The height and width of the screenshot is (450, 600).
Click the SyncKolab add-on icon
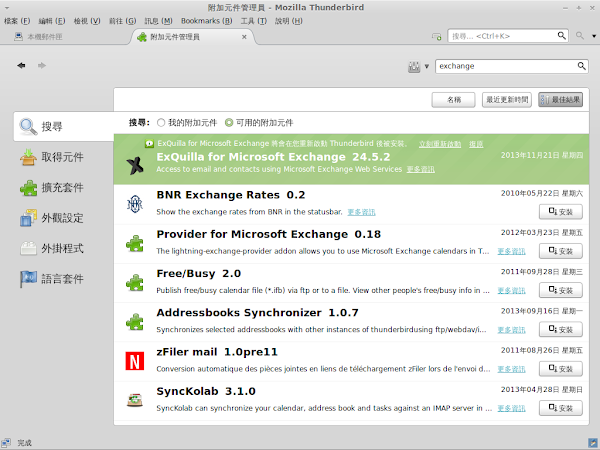coord(135,401)
